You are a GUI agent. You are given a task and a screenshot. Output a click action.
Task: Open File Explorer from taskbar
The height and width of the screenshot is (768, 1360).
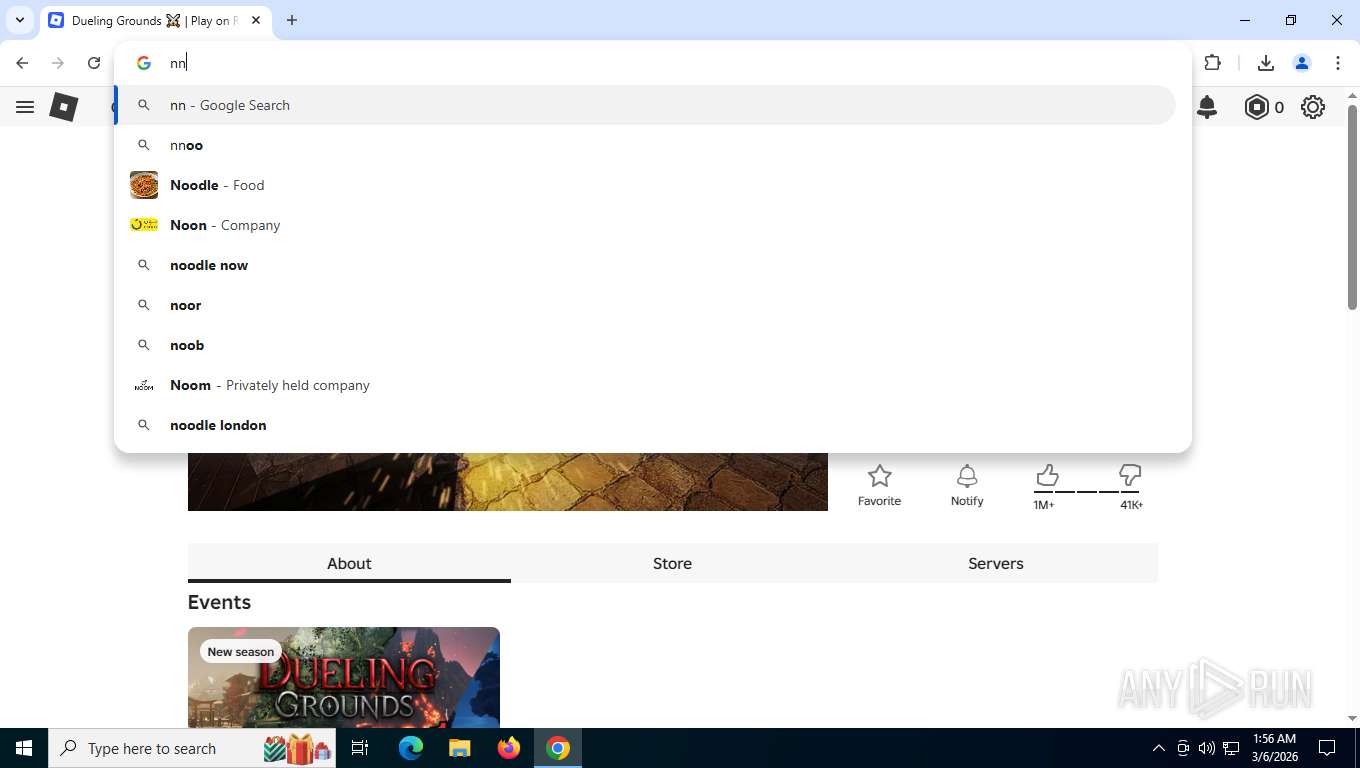(x=460, y=748)
